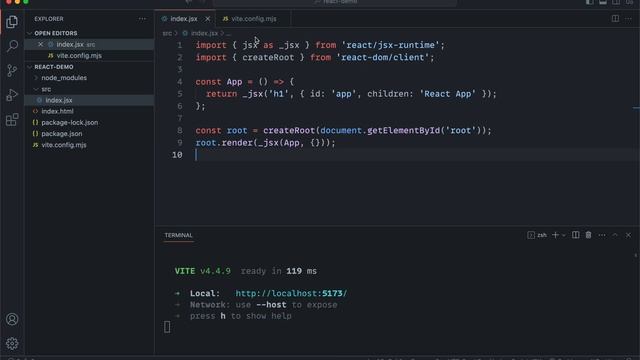Select the TERMINAL panel tab
The height and width of the screenshot is (360, 640).
pos(178,235)
